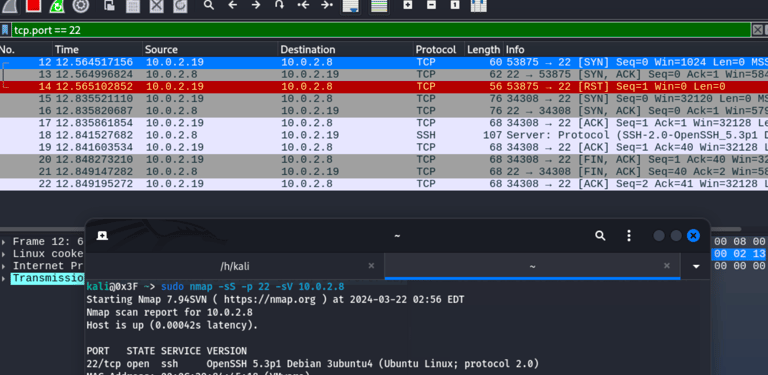
Task: Open capture options gear icon
Action: click(80, 5)
